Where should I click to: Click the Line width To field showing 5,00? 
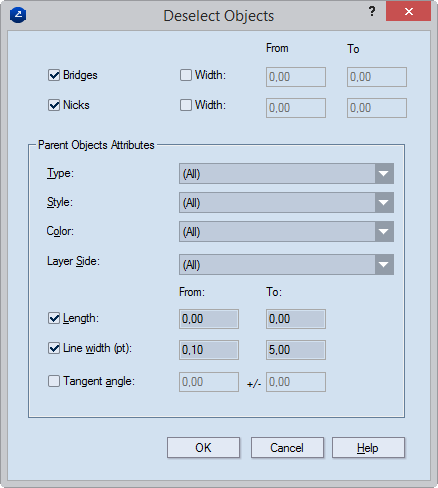tap(296, 350)
